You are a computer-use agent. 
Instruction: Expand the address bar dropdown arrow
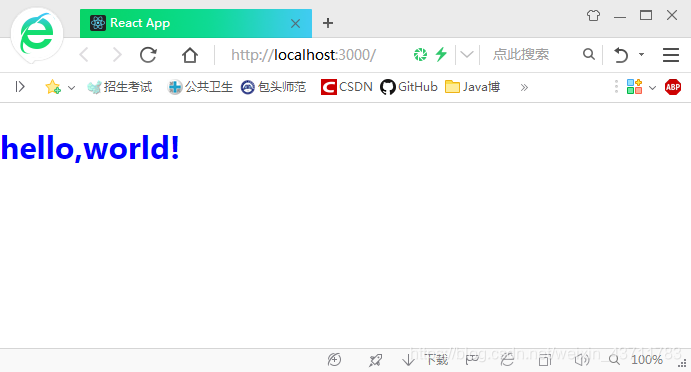[x=467, y=55]
